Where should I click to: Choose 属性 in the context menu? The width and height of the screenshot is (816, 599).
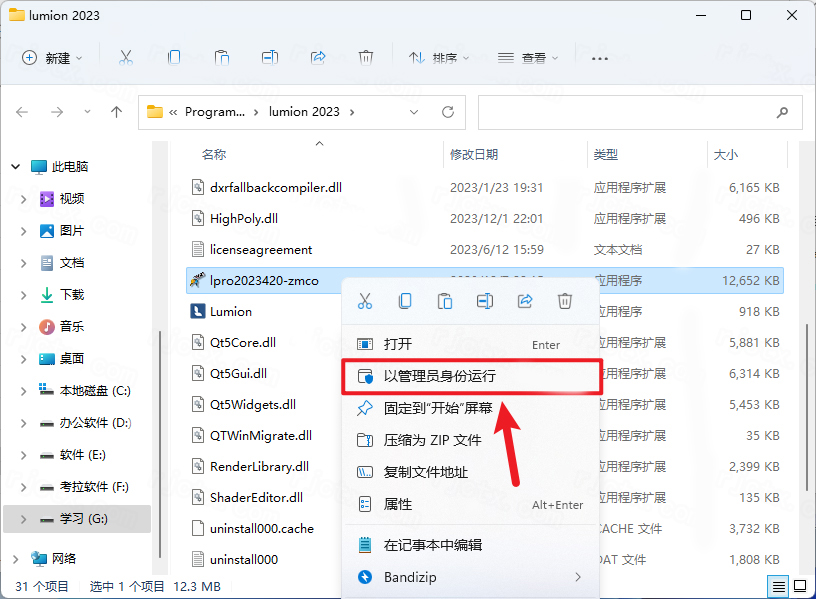point(470,504)
